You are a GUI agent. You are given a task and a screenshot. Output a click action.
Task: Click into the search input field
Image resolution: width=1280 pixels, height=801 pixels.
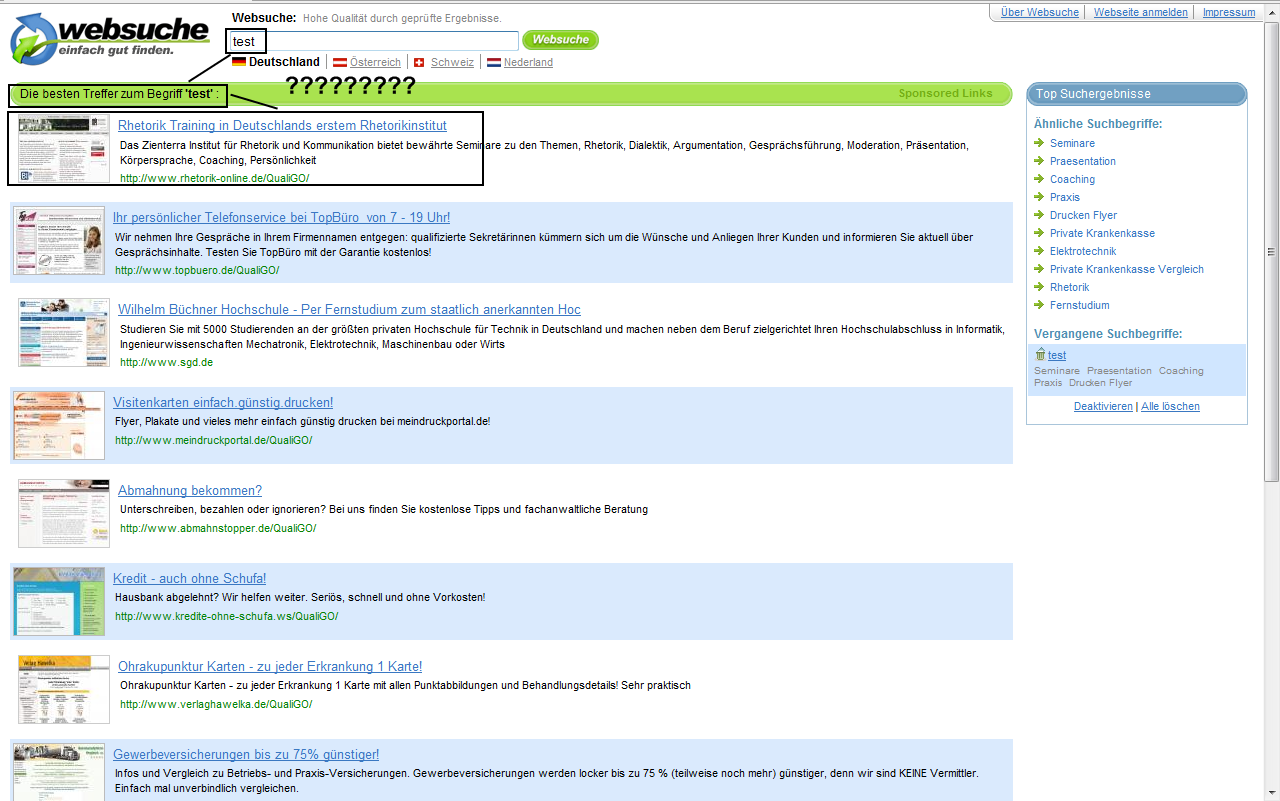(x=390, y=41)
